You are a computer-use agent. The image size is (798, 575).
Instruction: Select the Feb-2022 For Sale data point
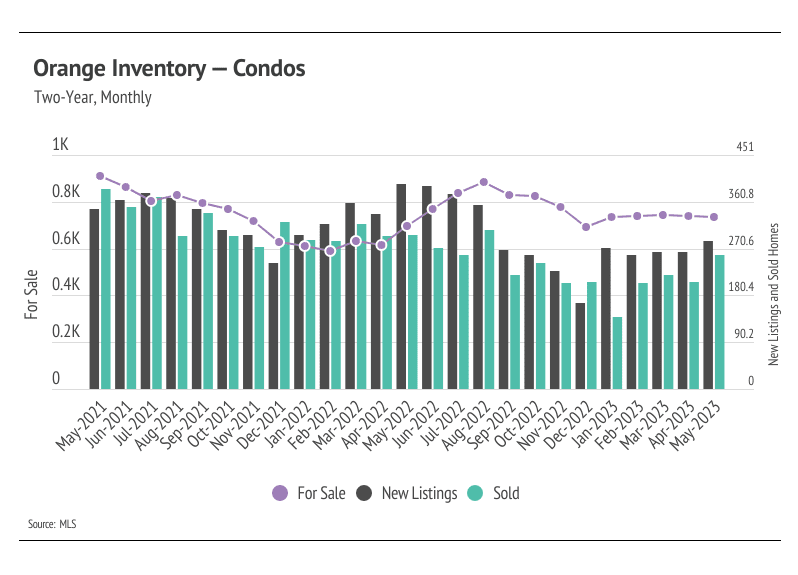[330, 251]
